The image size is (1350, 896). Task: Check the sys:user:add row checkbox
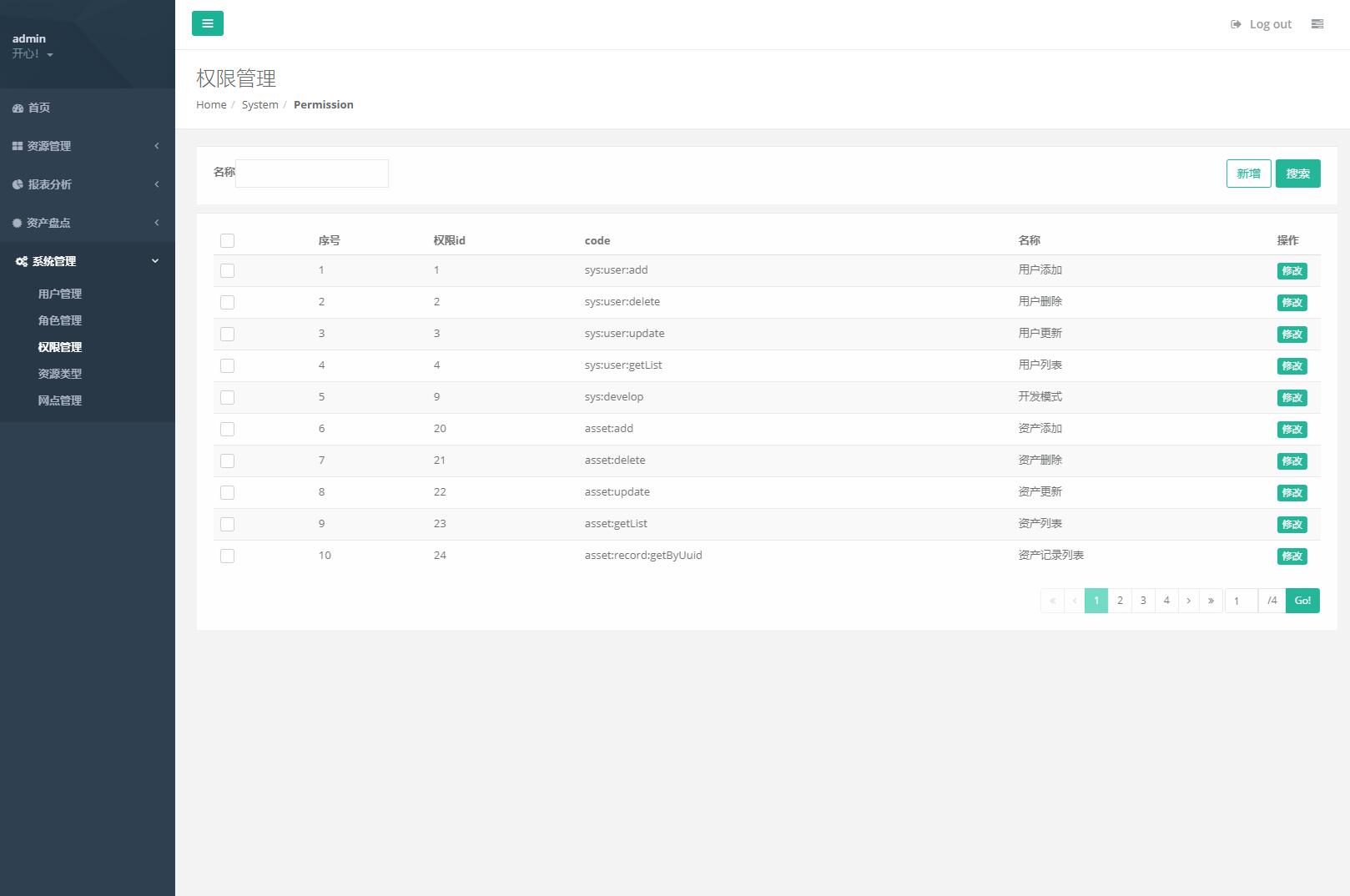pos(227,271)
